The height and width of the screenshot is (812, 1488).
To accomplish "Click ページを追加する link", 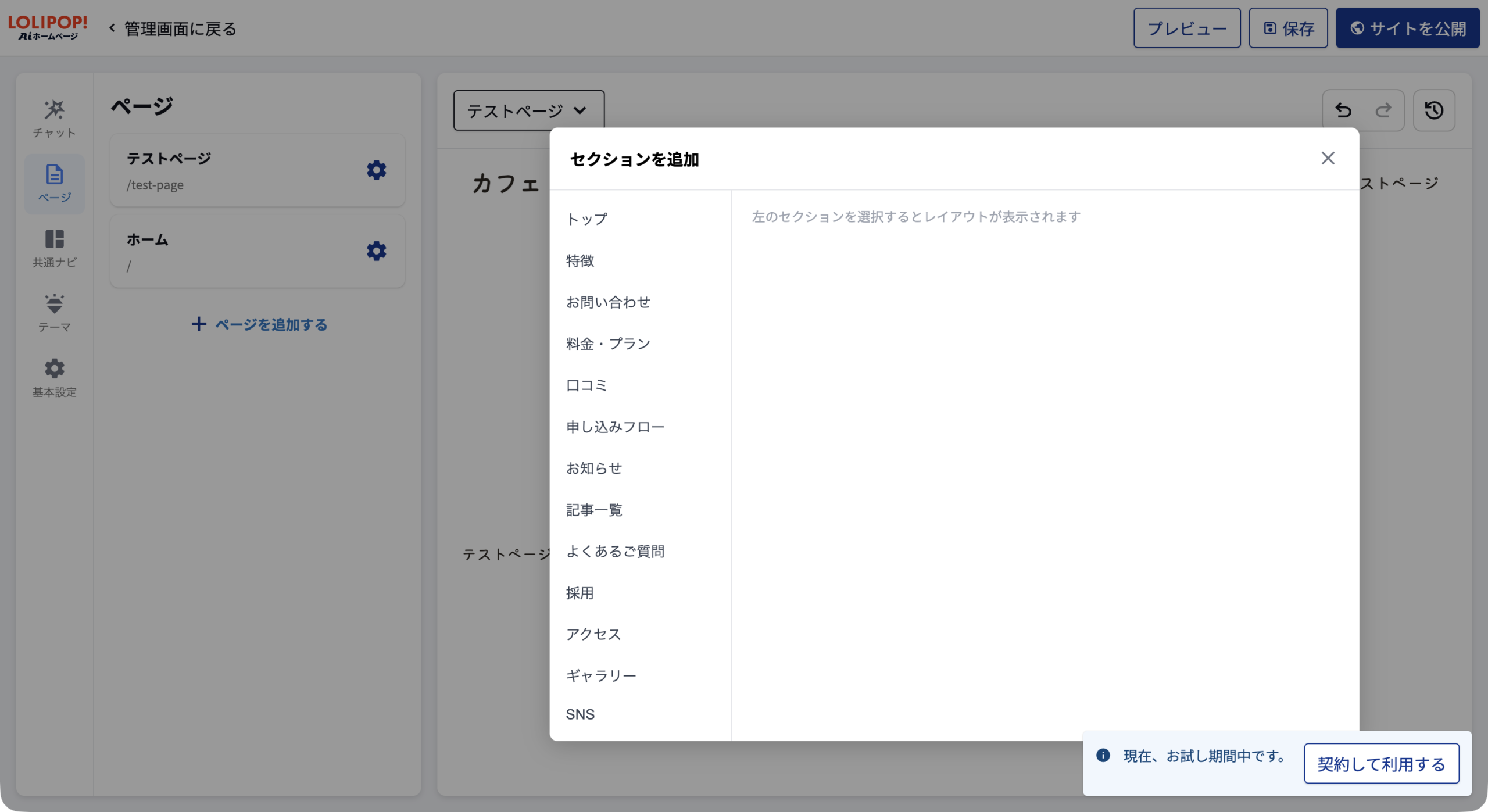I will [259, 324].
